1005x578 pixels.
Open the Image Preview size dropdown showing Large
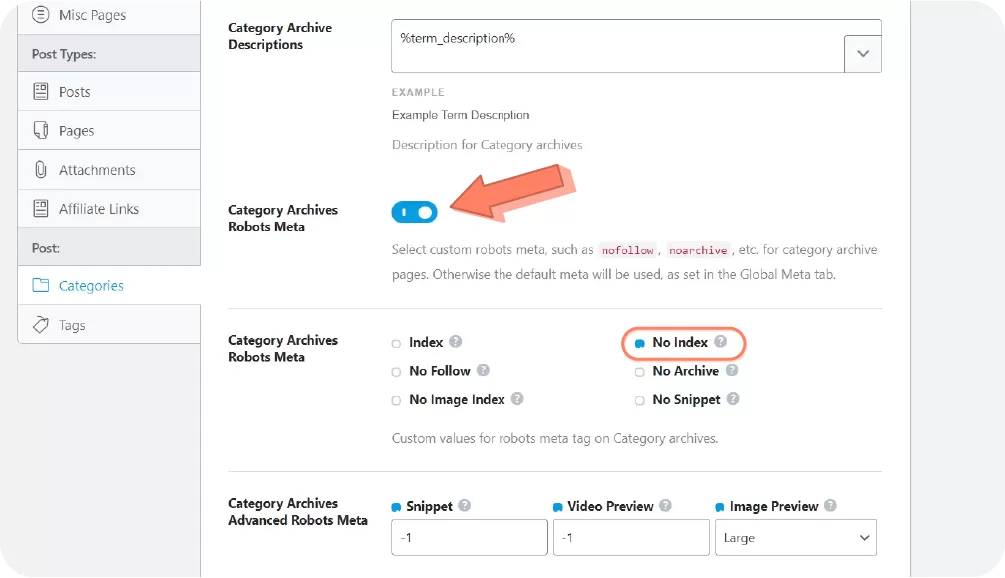click(794, 537)
